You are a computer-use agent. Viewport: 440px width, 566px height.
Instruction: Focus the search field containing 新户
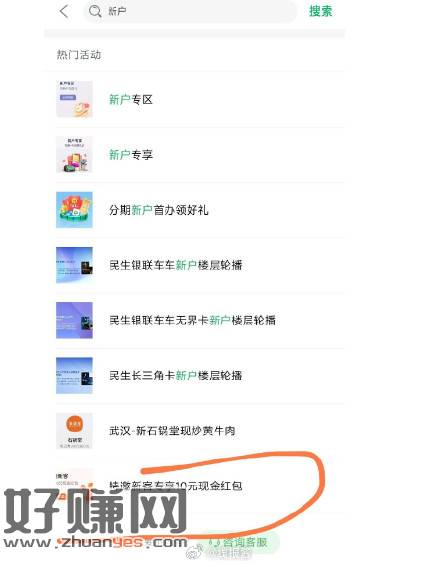pyautogui.click(x=190, y=11)
